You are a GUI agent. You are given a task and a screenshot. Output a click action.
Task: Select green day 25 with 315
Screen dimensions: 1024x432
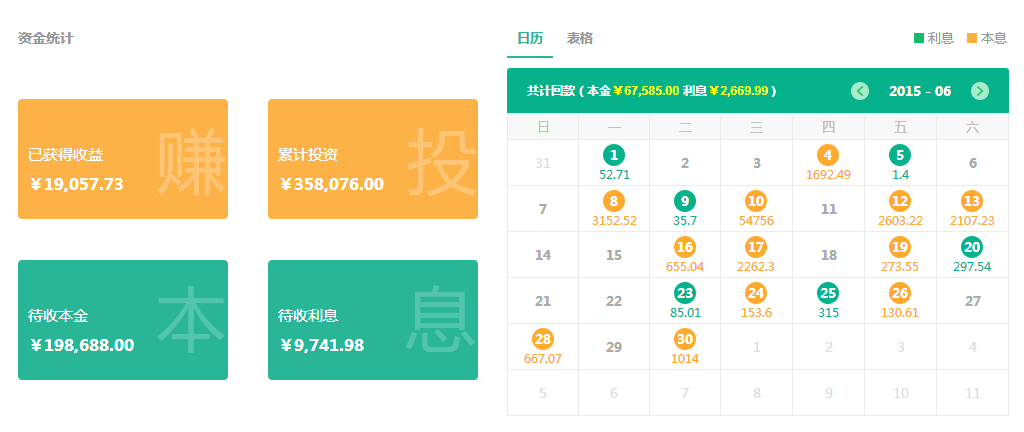(828, 293)
